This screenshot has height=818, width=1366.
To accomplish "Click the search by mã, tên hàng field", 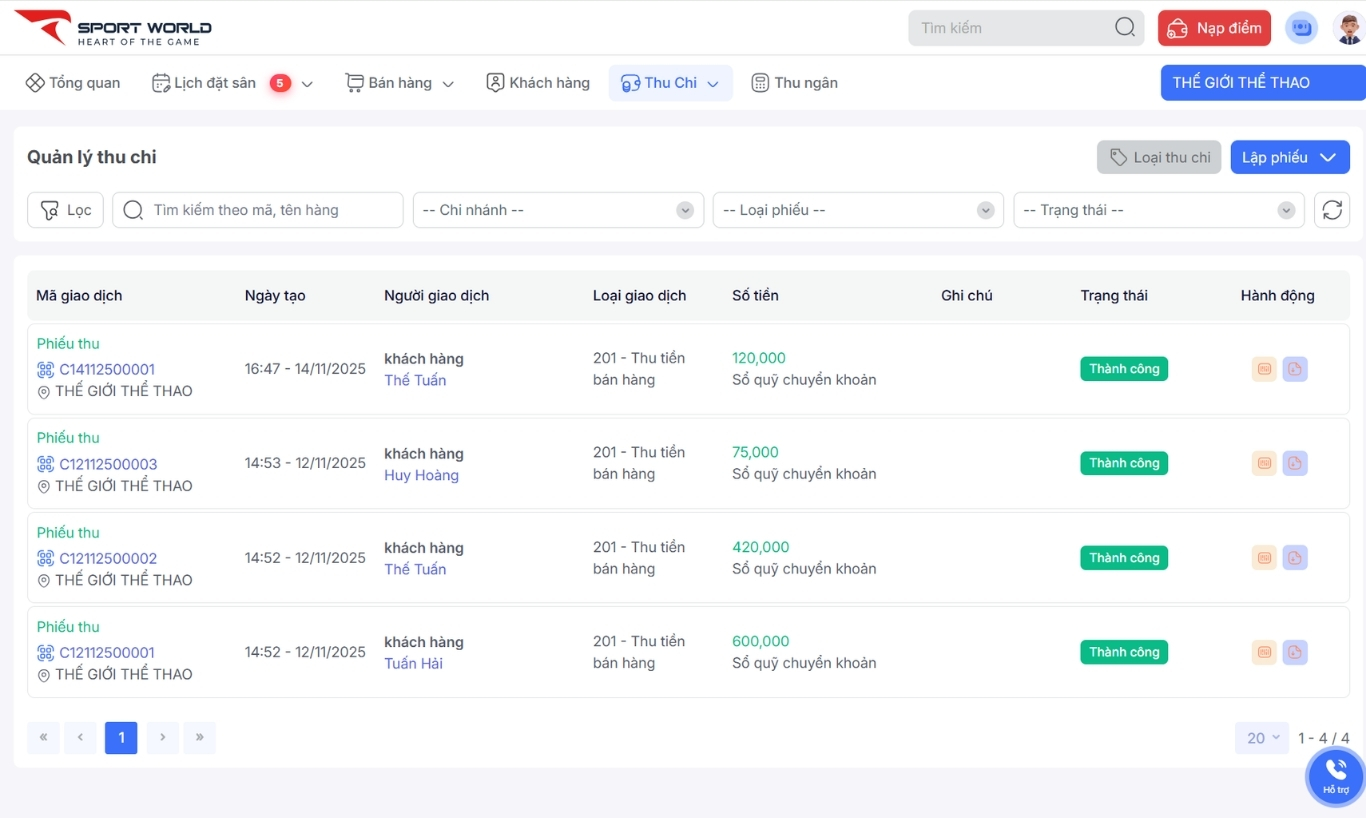I will 270,210.
